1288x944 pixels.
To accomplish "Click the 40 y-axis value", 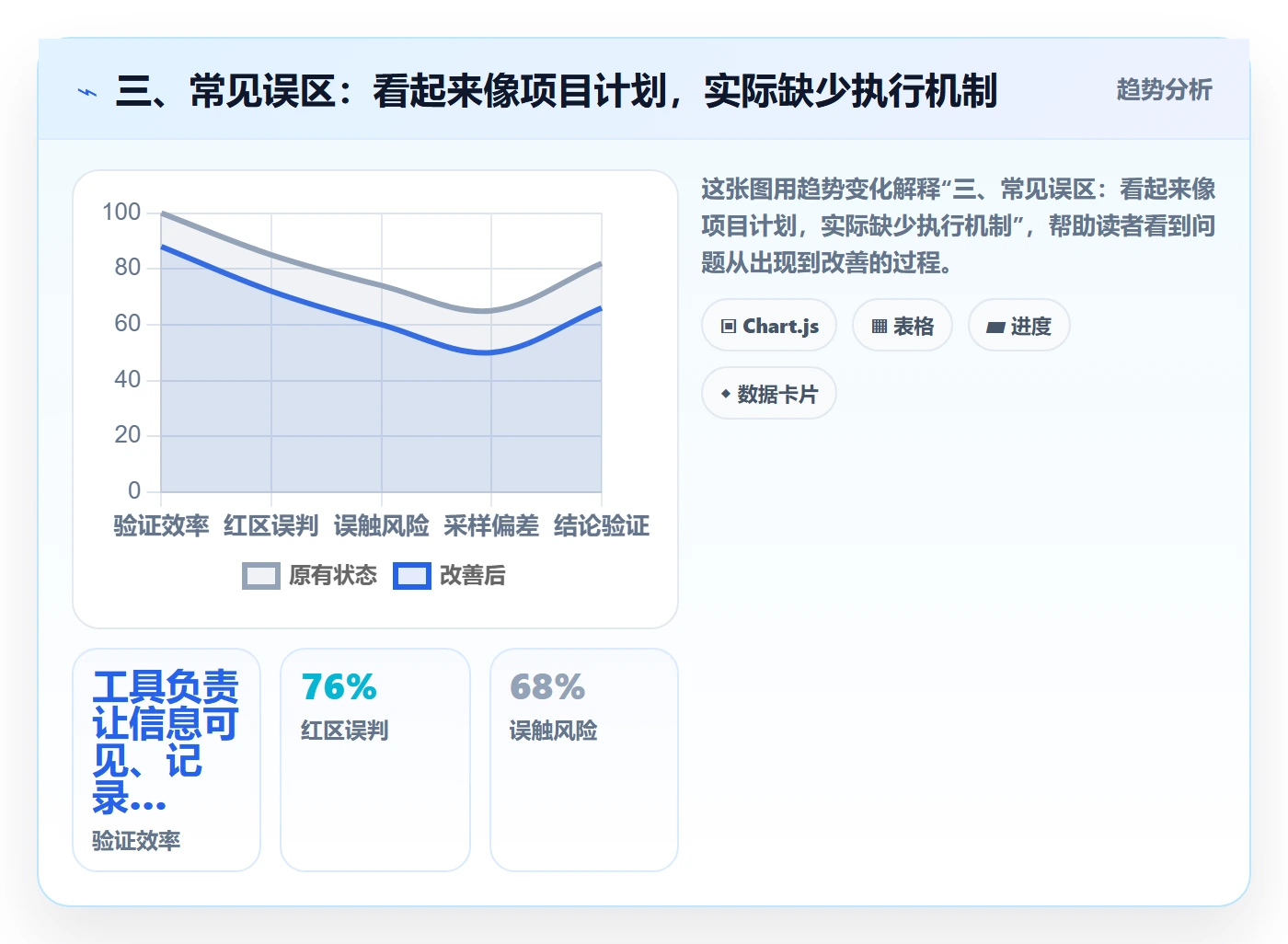I will click(128, 379).
